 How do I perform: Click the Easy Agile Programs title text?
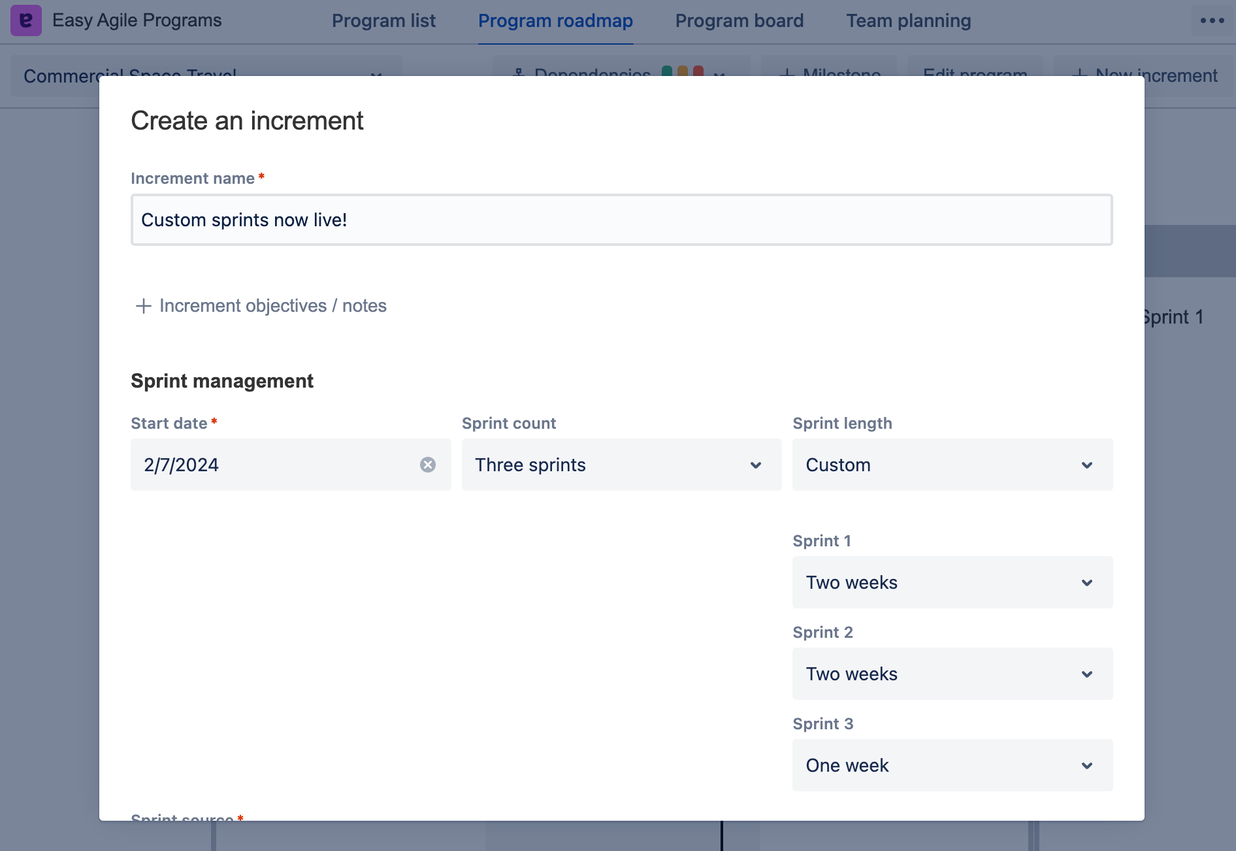137,20
